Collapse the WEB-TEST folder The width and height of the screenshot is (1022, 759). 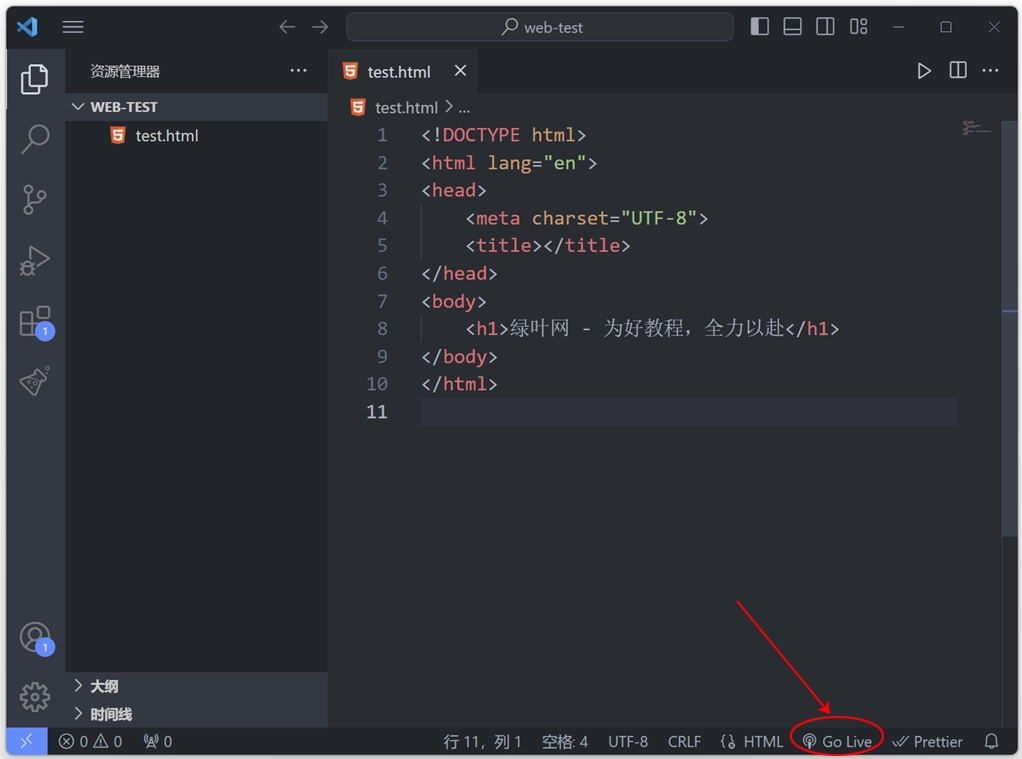pyautogui.click(x=78, y=106)
